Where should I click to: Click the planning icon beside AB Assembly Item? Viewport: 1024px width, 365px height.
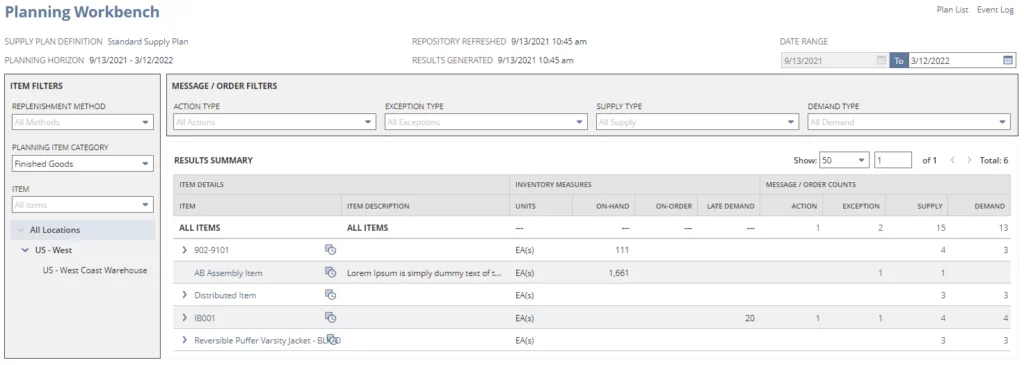point(330,272)
